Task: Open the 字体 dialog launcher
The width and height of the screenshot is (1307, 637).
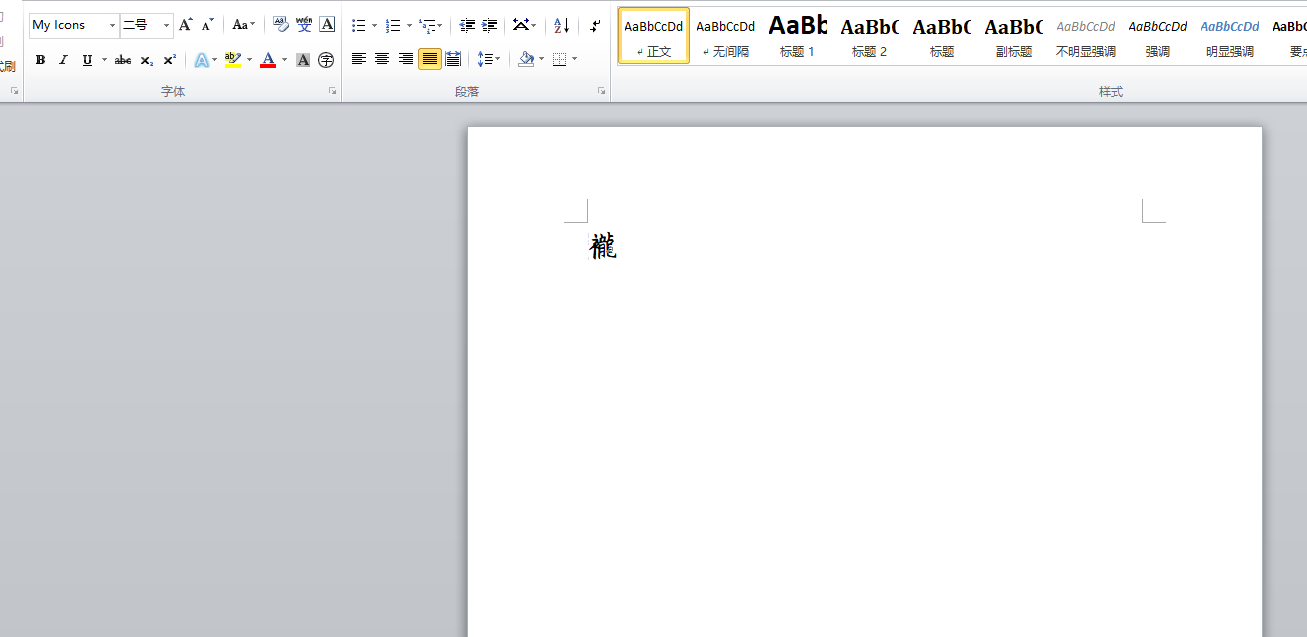Action: click(332, 91)
